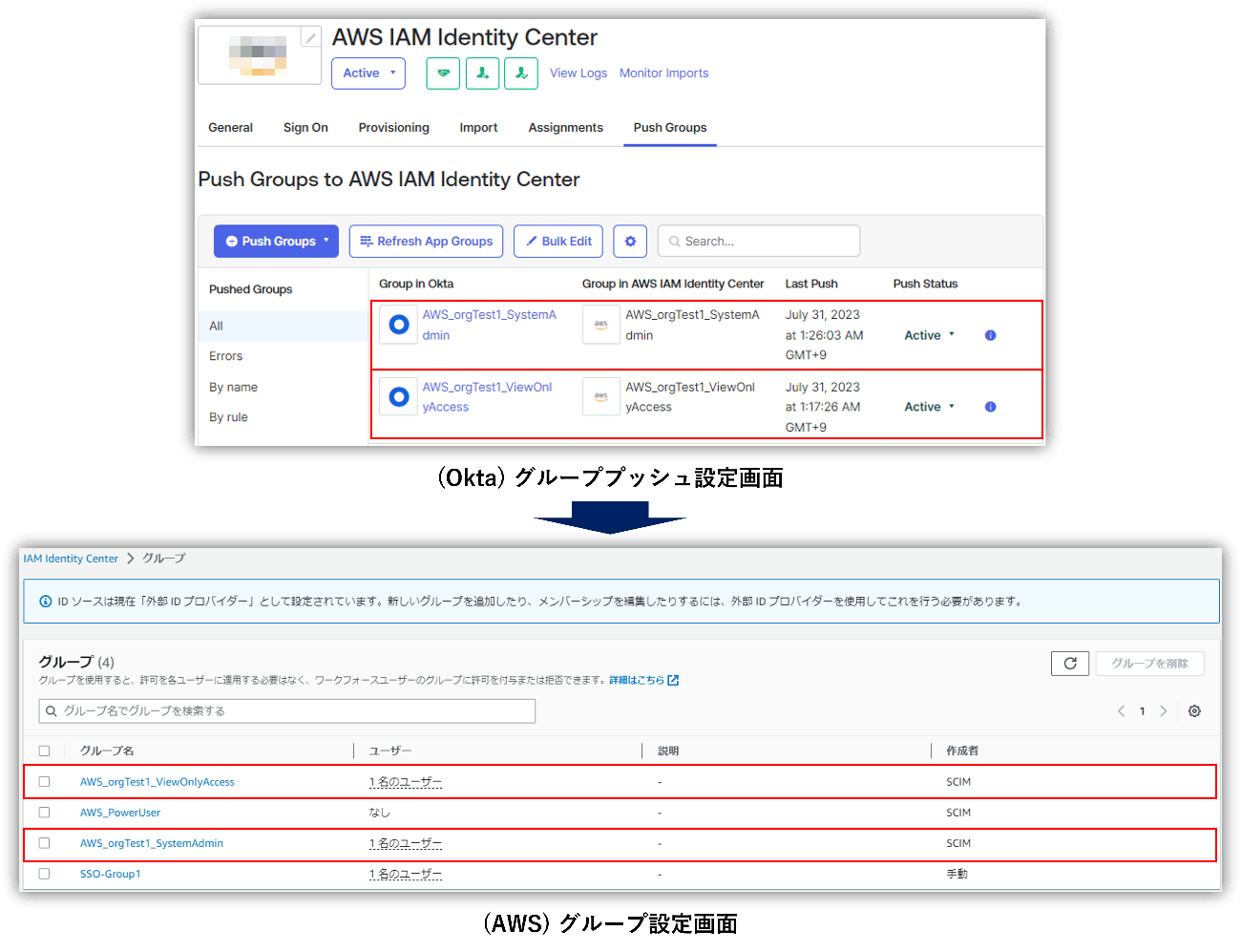
Task: Click the Okta circle icon for AWS_orgTest1_ViewOnlyAccess
Action: 399,396
